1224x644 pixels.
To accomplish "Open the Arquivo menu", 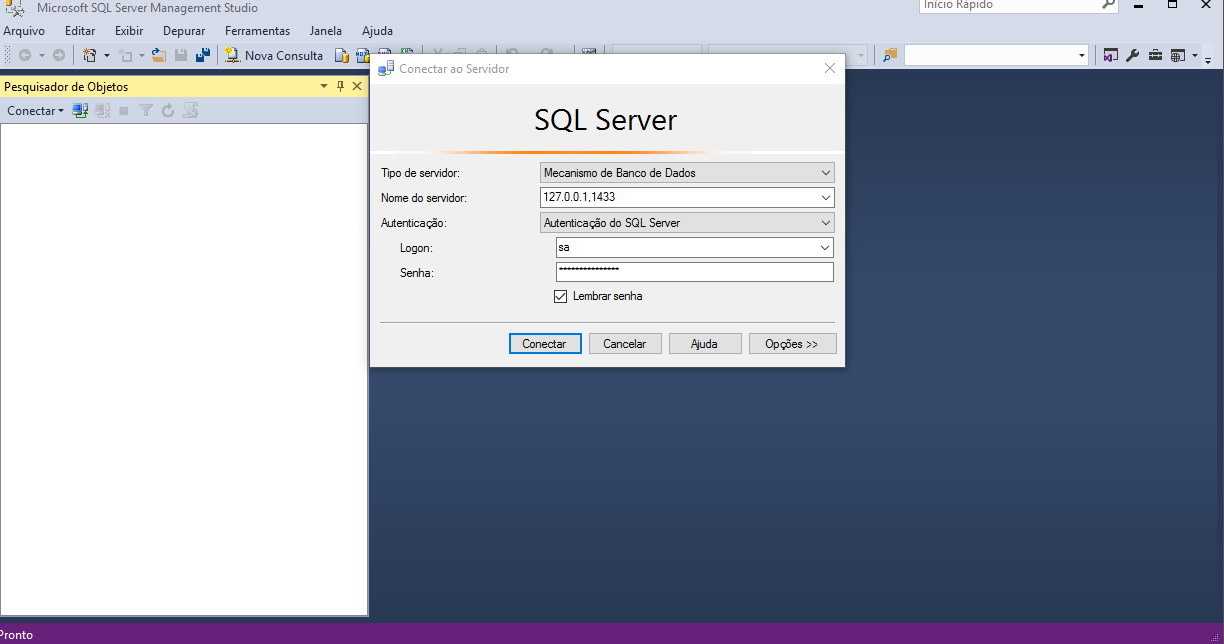I will click(24, 31).
